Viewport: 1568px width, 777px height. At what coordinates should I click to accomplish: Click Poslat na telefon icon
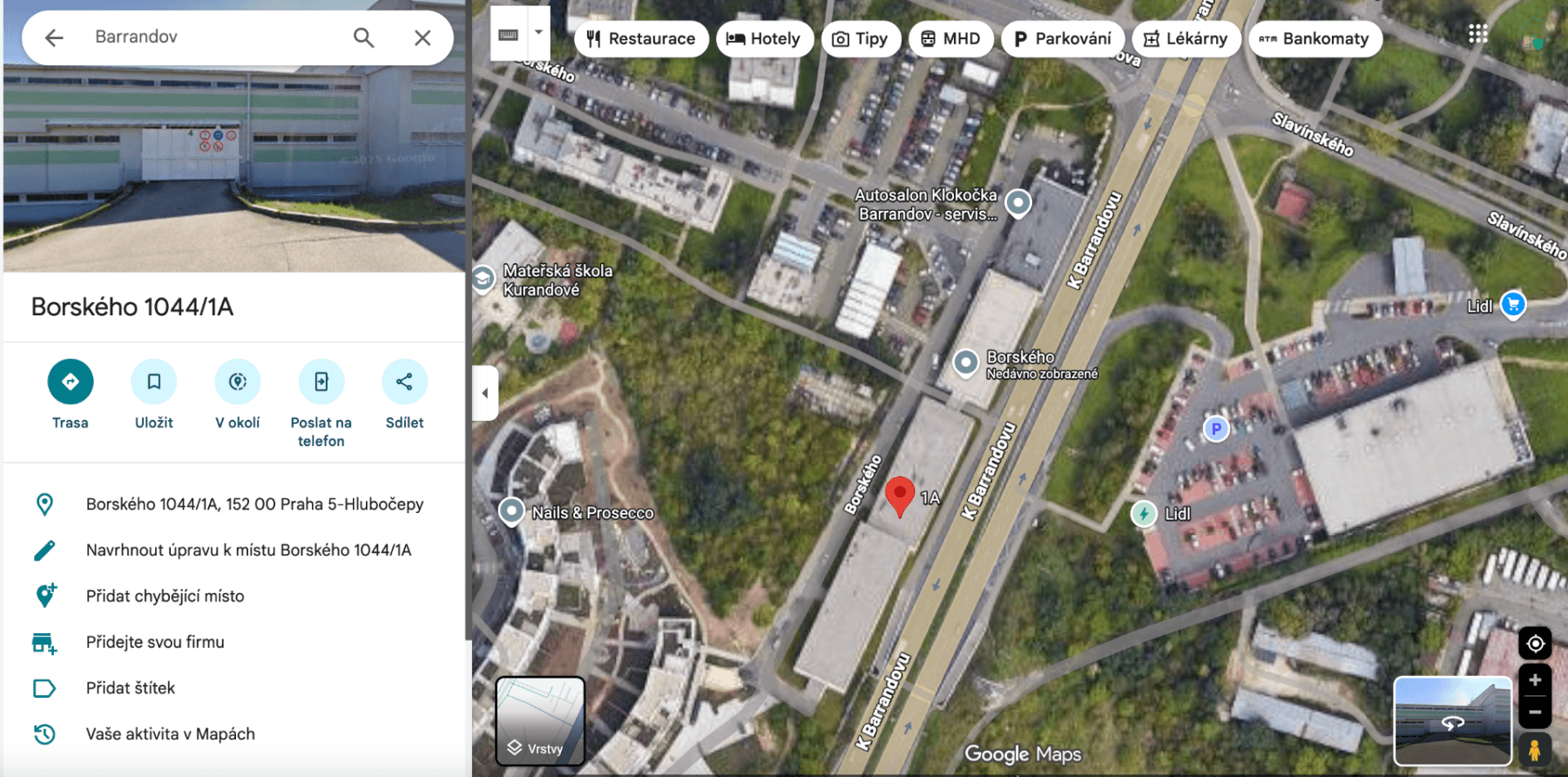pos(321,382)
